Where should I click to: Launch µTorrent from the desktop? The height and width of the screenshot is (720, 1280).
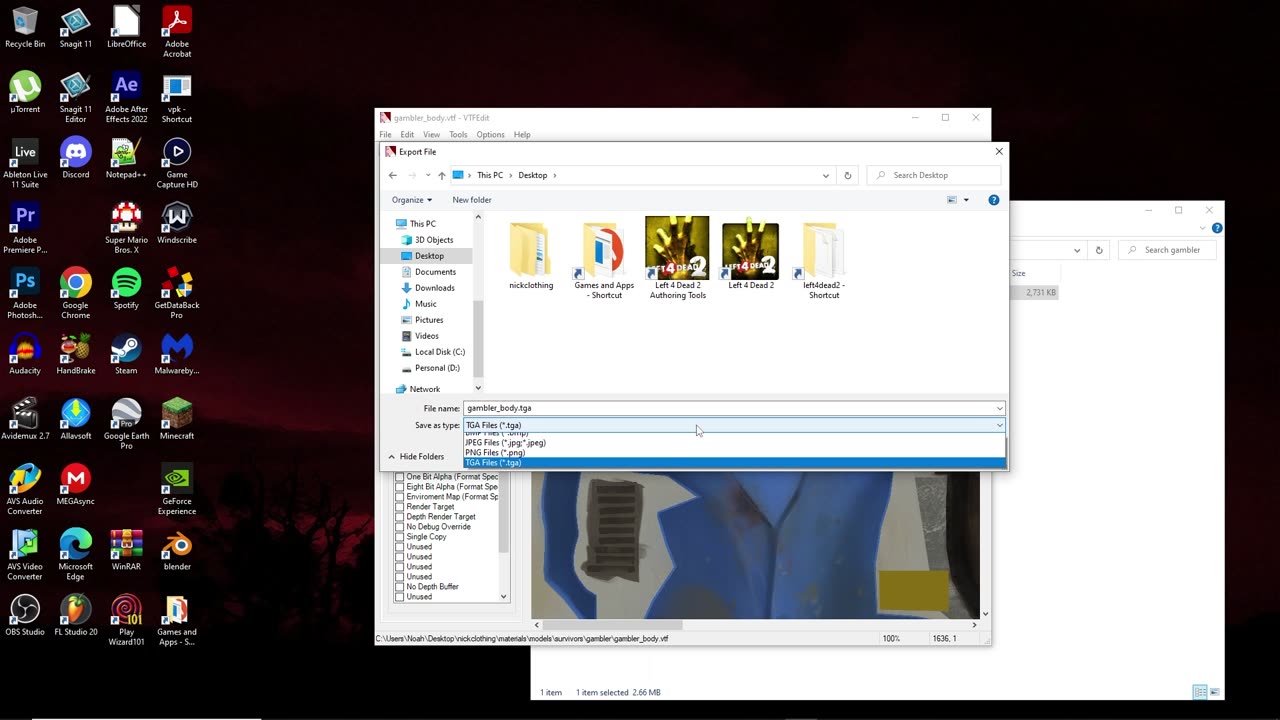click(x=25, y=92)
